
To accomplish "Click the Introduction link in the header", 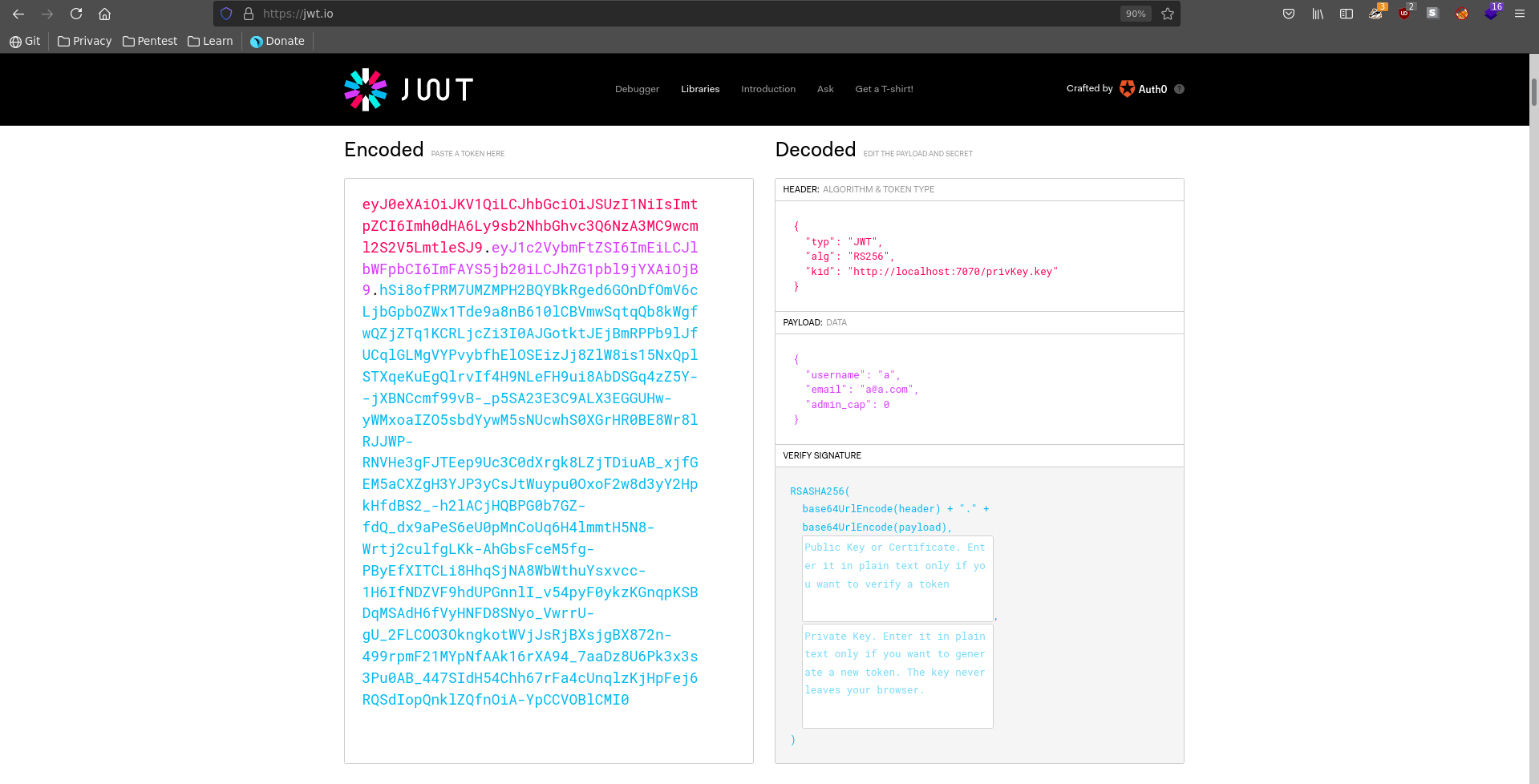I will [767, 89].
